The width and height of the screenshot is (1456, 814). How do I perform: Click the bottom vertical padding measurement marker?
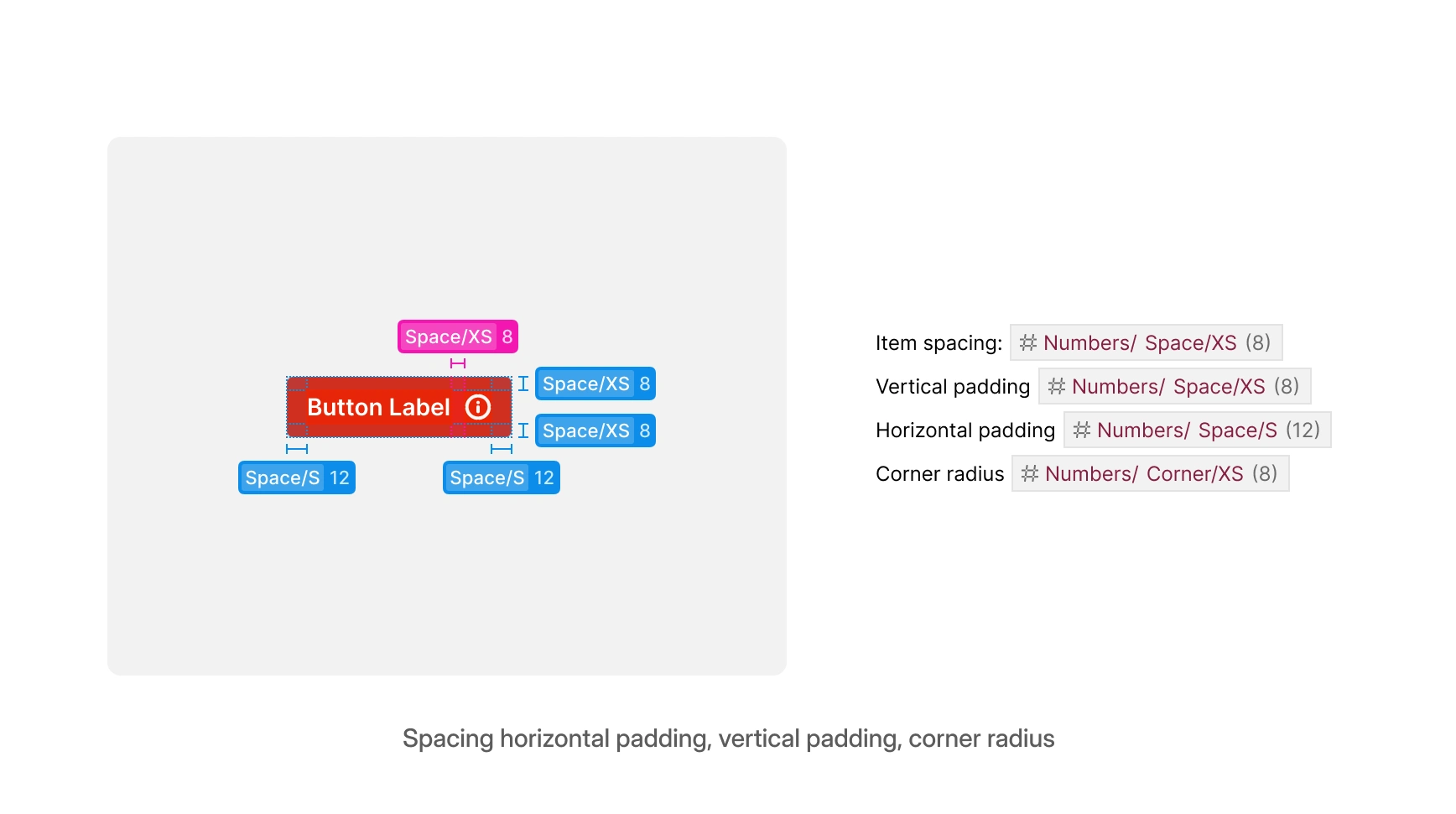(x=523, y=430)
